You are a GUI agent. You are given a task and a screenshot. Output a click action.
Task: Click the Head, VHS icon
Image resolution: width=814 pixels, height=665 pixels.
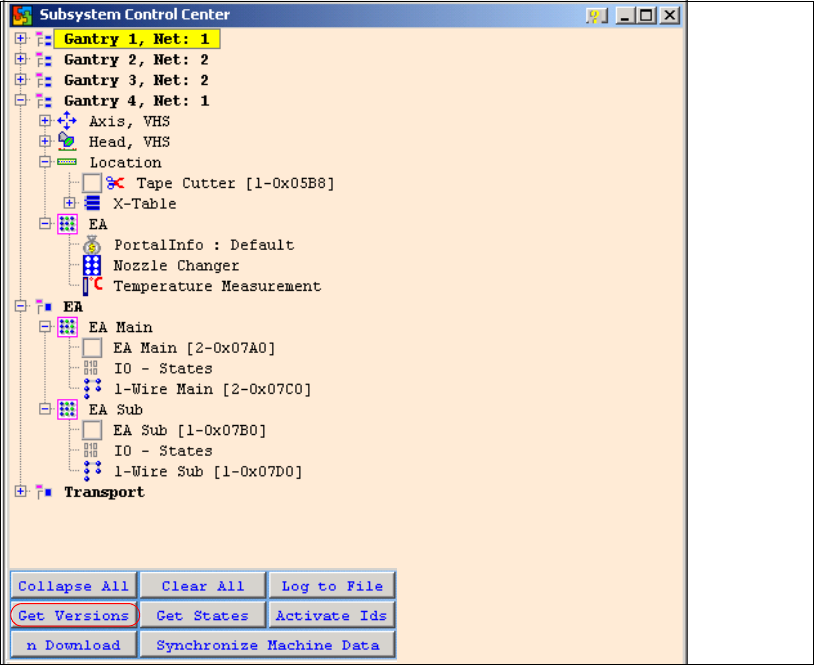(67, 141)
